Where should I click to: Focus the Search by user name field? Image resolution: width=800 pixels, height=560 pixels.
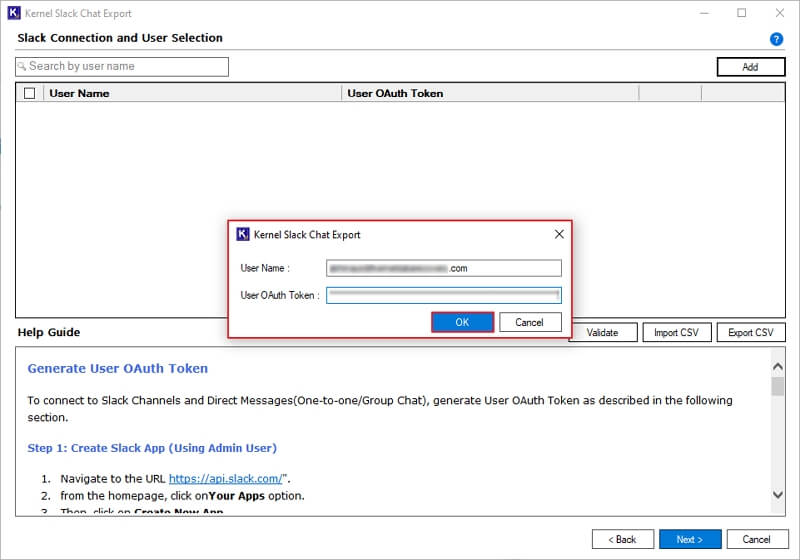pyautogui.click(x=122, y=66)
